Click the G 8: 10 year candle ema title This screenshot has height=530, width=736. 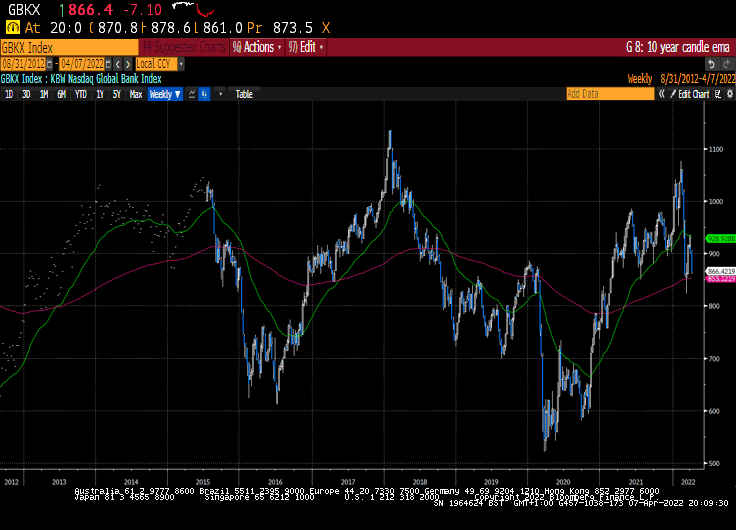coord(678,47)
